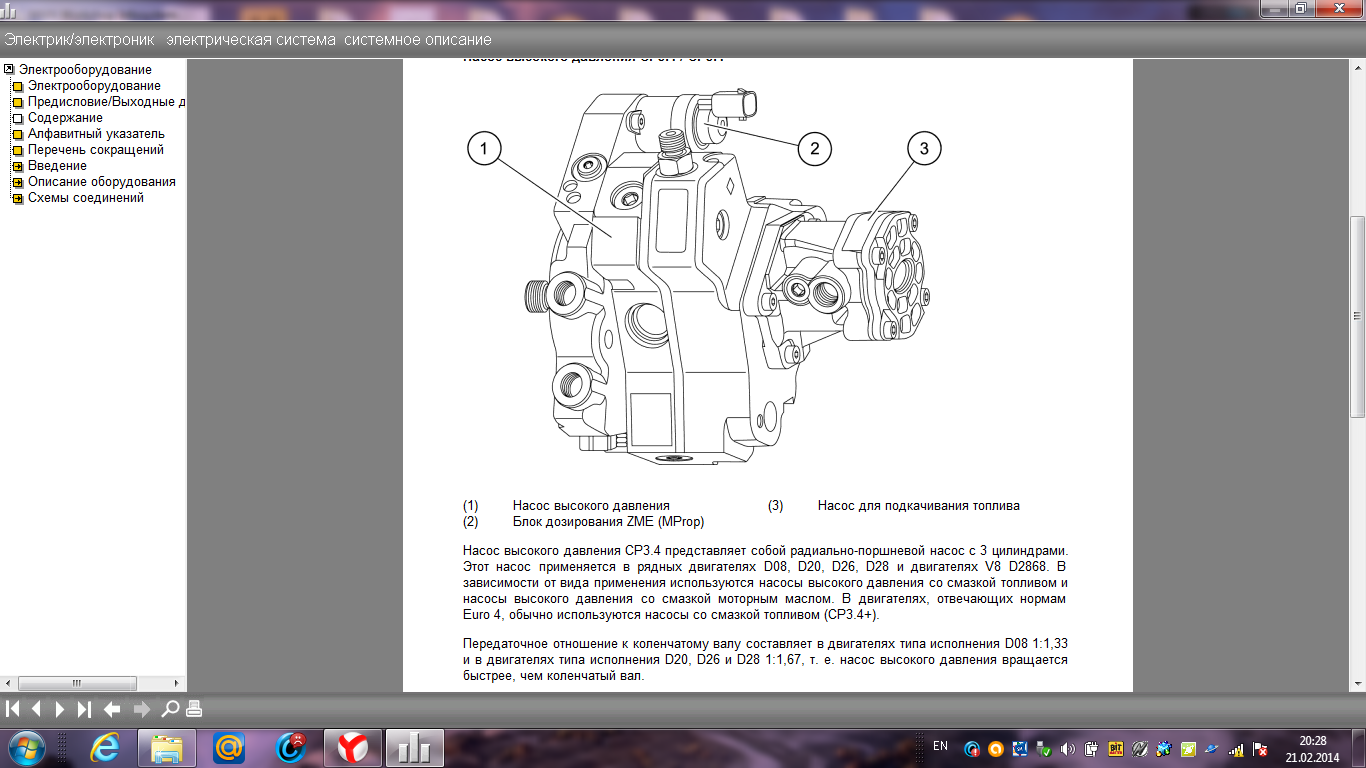Click the Введение tree label
The height and width of the screenshot is (768, 1366).
tap(57, 166)
